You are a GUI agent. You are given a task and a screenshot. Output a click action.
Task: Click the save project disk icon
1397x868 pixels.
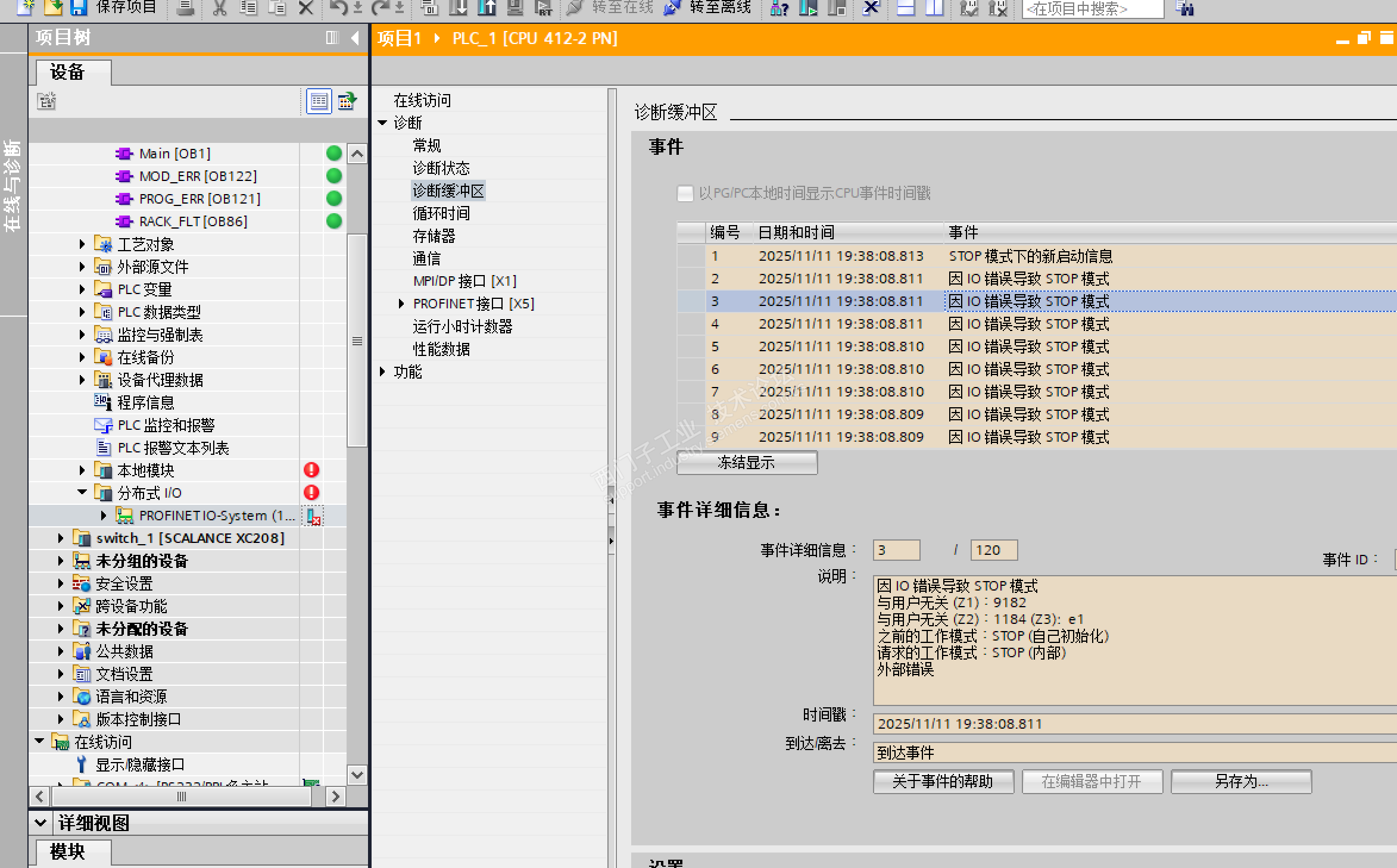(79, 7)
